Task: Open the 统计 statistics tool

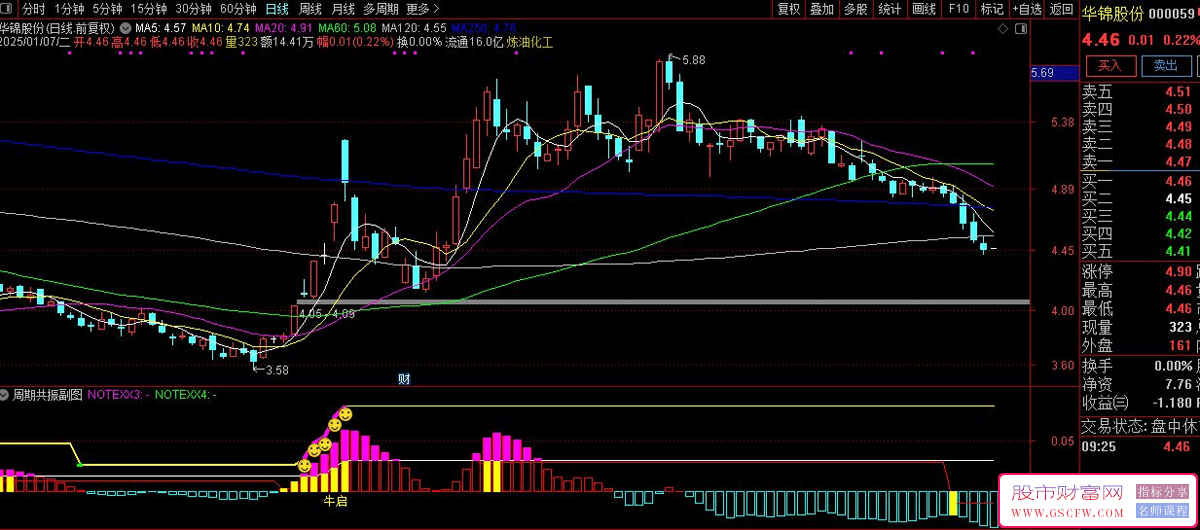Action: tap(889, 9)
